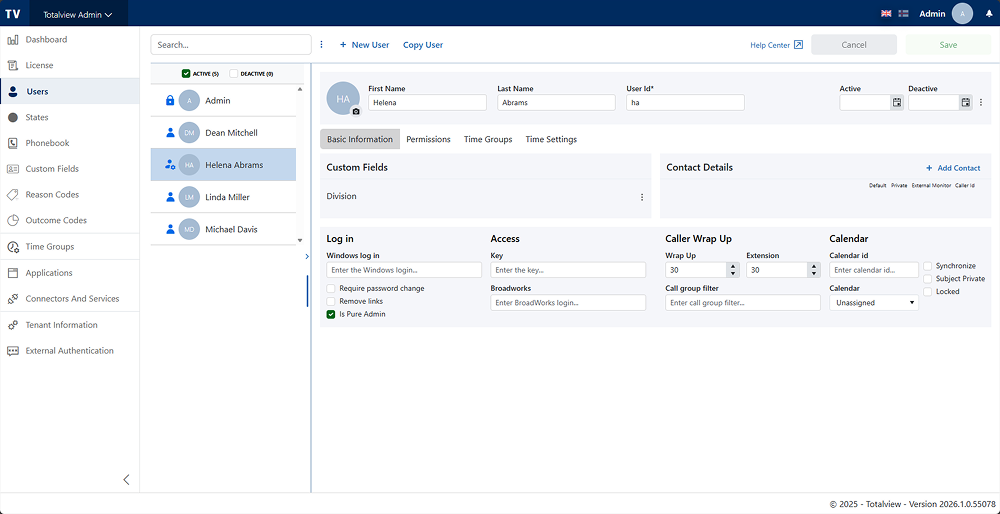The height and width of the screenshot is (514, 1000).
Task: Select Michael Davis in the user list
Action: pyautogui.click(x=223, y=229)
